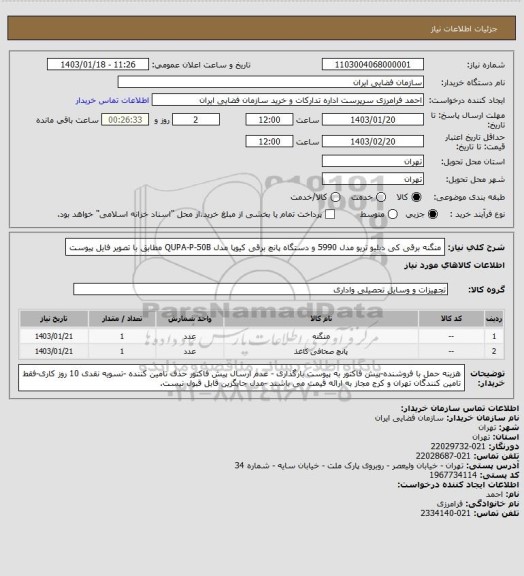The image size is (524, 576).
Task: Click the پانچ صحافی کاغذ item cell
Action: pos(321,352)
